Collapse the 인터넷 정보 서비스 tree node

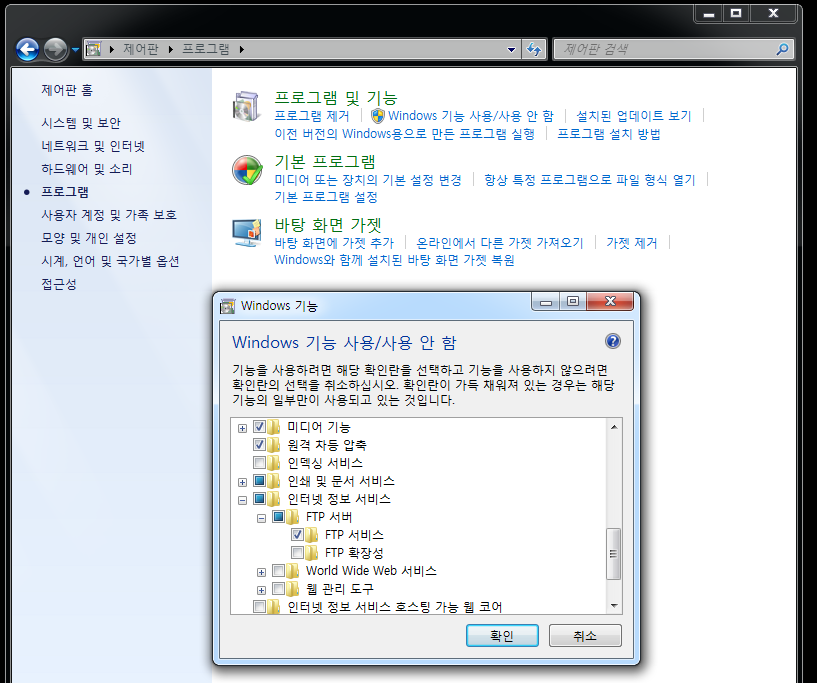(x=242, y=500)
